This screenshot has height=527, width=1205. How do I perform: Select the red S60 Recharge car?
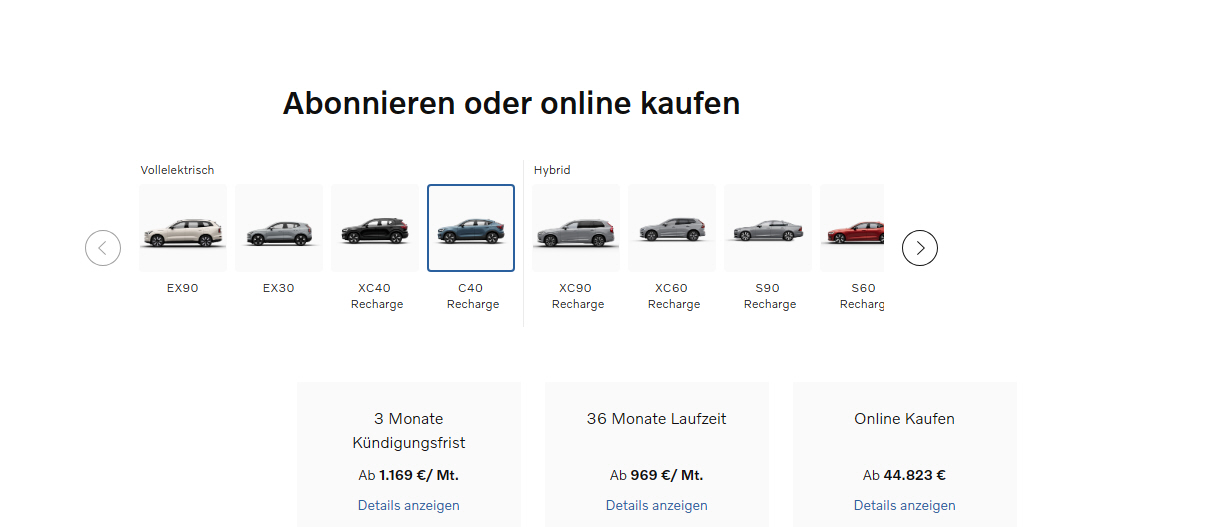[852, 228]
